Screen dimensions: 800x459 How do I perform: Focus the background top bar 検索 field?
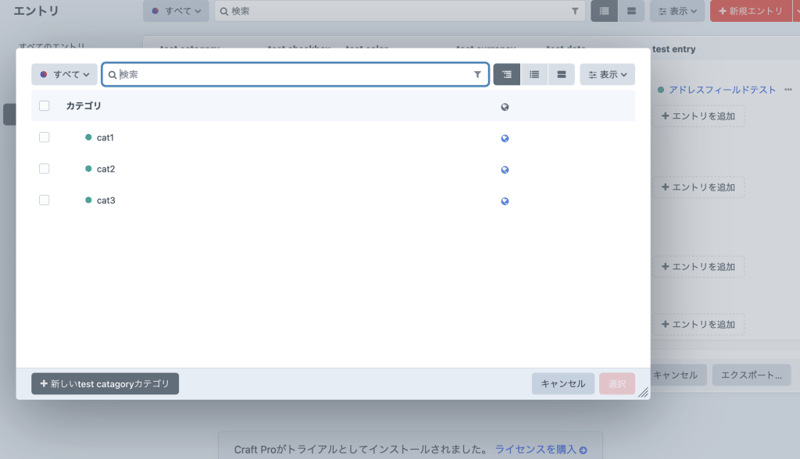point(399,11)
